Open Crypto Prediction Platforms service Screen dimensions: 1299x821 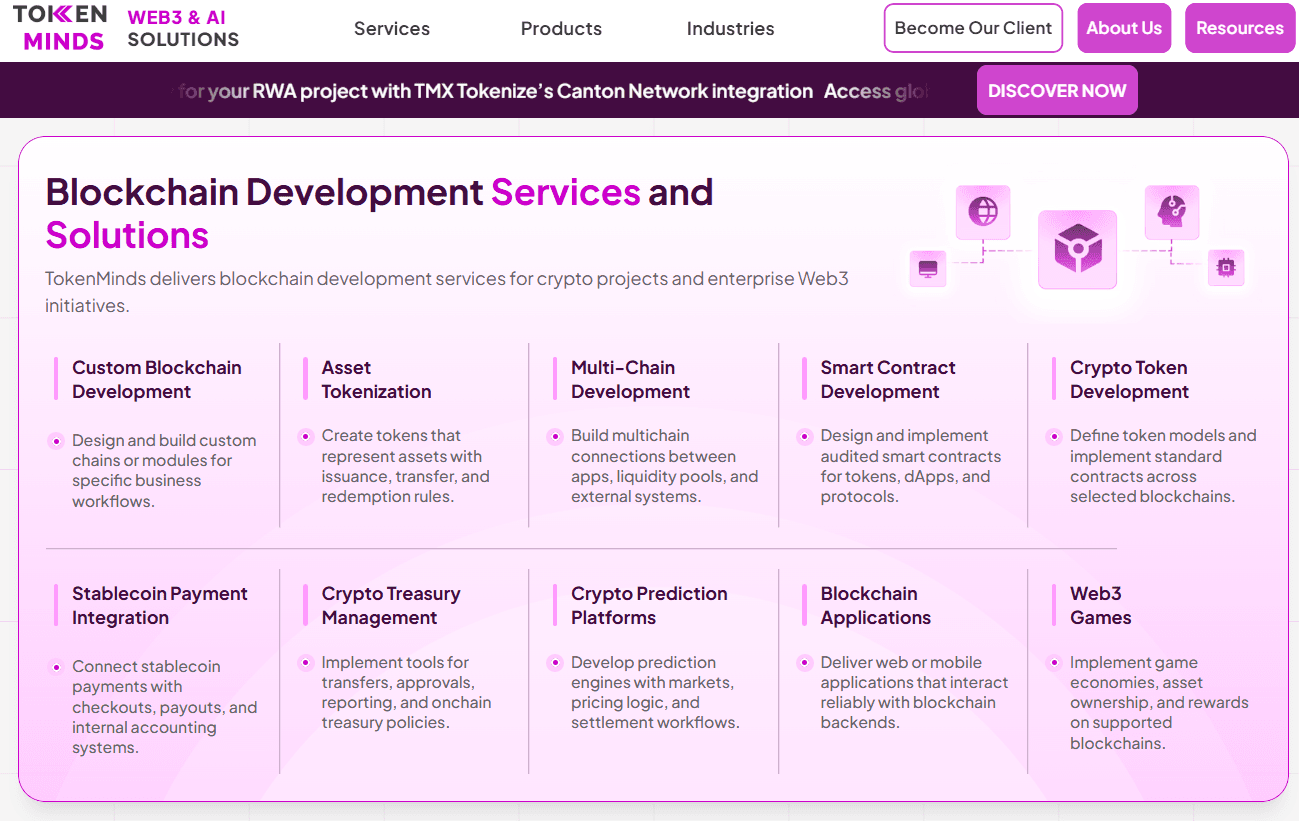click(649, 606)
